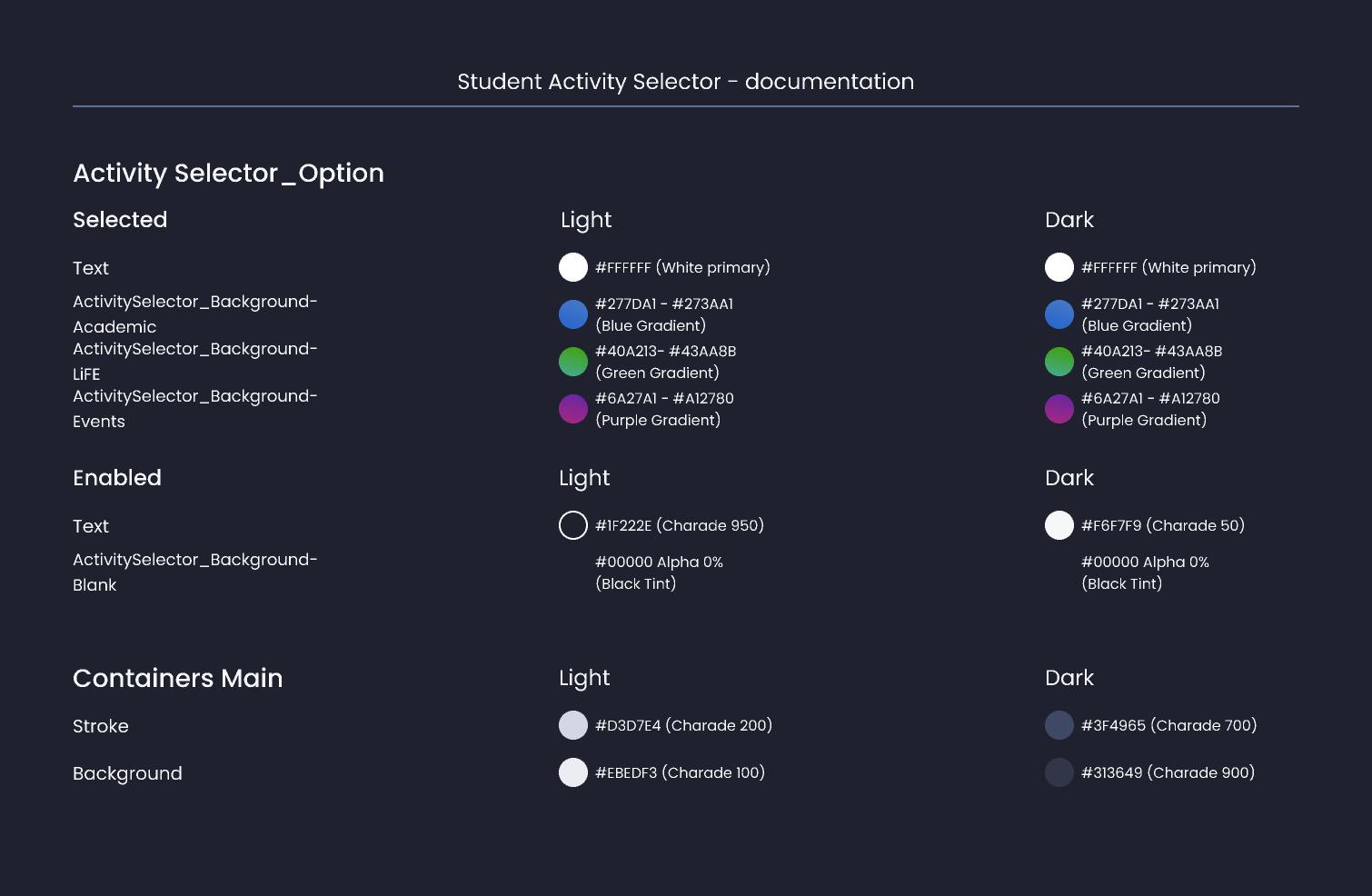Click the Selected section label
Viewport: 1372px width, 896px height.
coord(120,220)
